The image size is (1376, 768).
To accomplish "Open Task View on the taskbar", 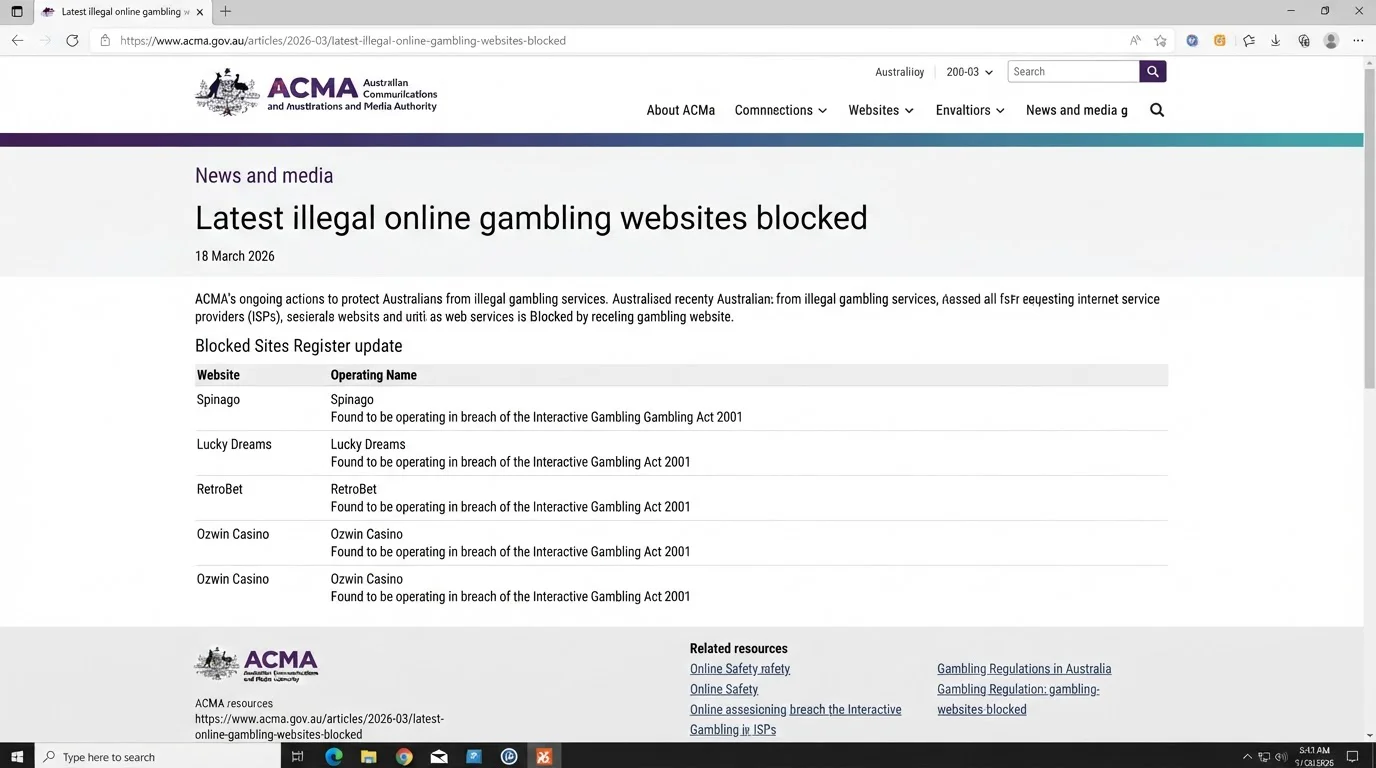I will tap(297, 757).
